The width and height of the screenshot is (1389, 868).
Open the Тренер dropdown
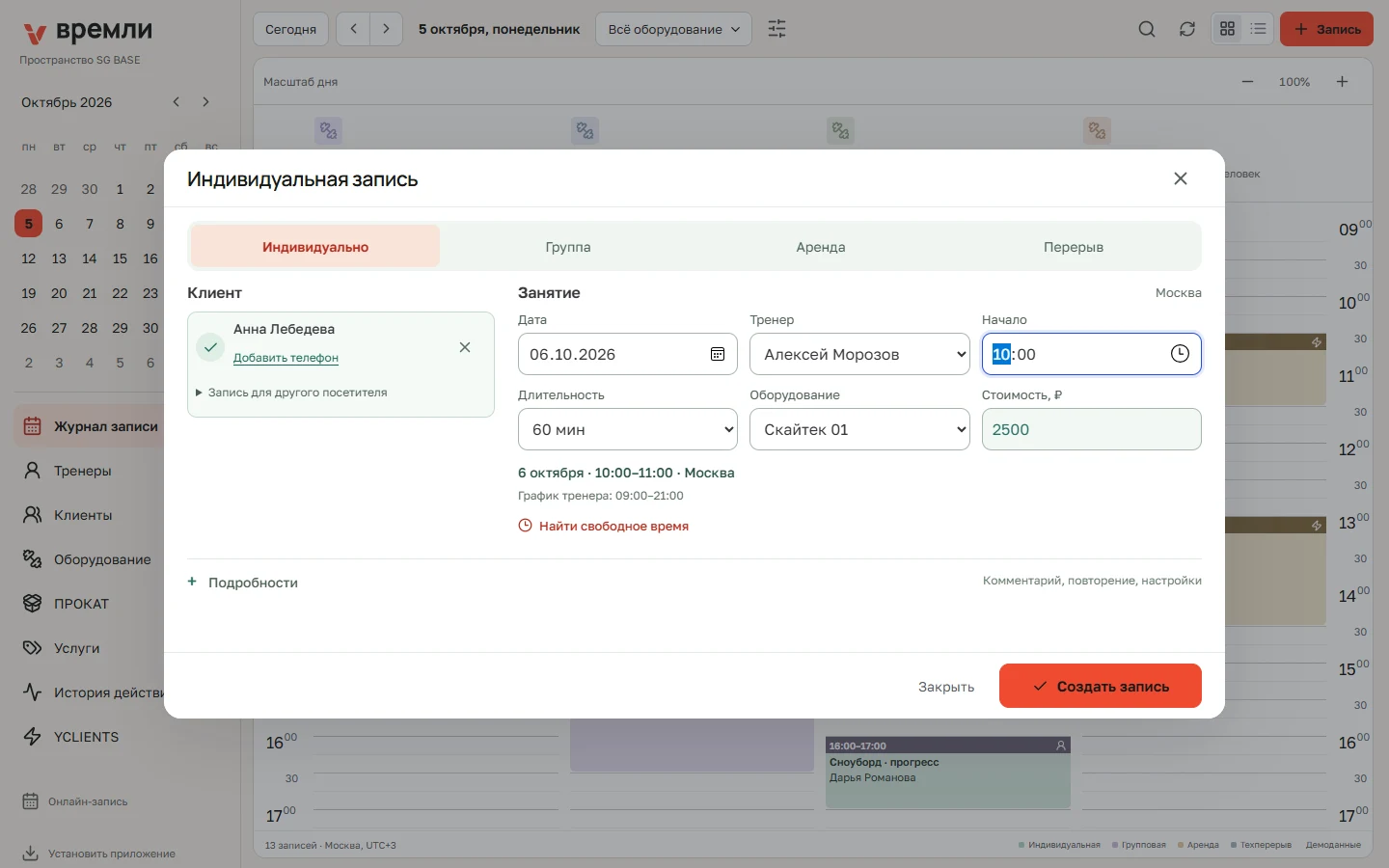[x=859, y=354]
